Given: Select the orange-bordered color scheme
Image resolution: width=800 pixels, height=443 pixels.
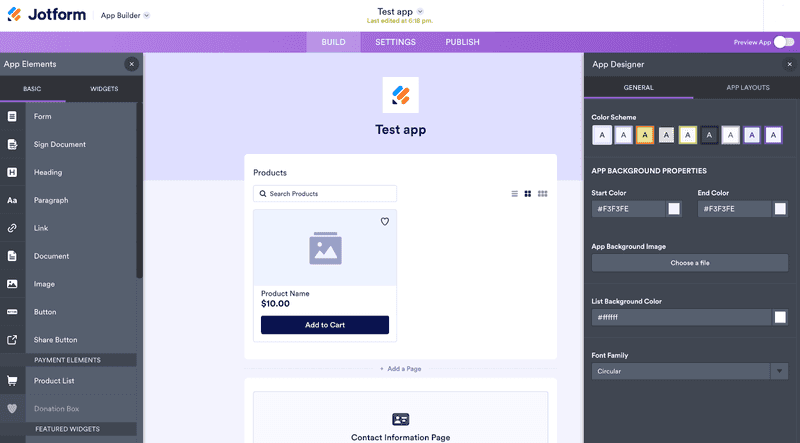Looking at the screenshot, I should 645,135.
